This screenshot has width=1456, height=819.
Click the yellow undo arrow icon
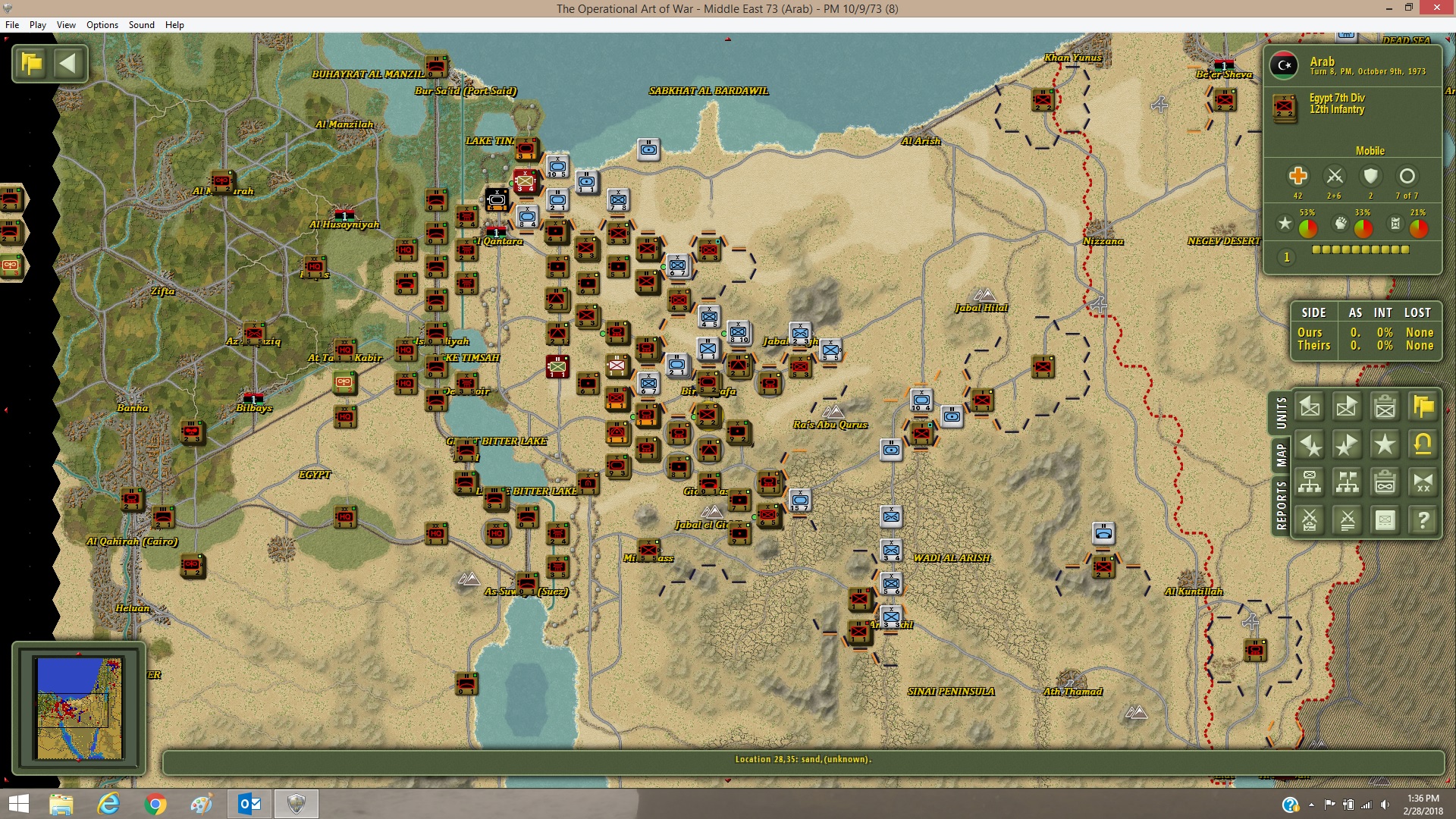pyautogui.click(x=1423, y=445)
